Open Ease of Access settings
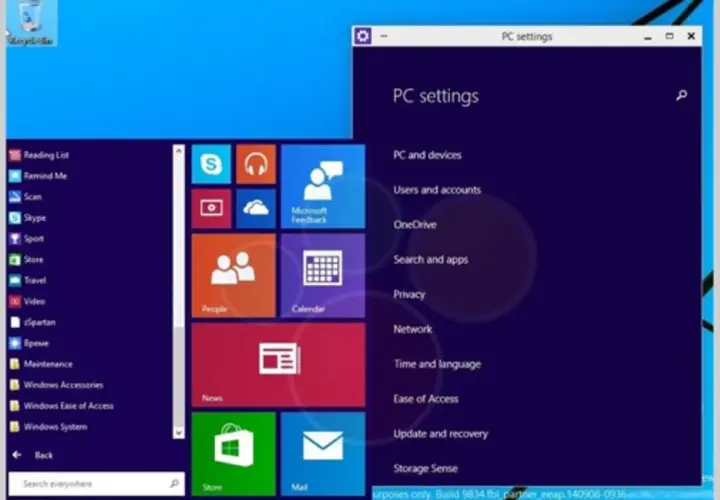Image resolution: width=720 pixels, height=500 pixels. point(426,399)
